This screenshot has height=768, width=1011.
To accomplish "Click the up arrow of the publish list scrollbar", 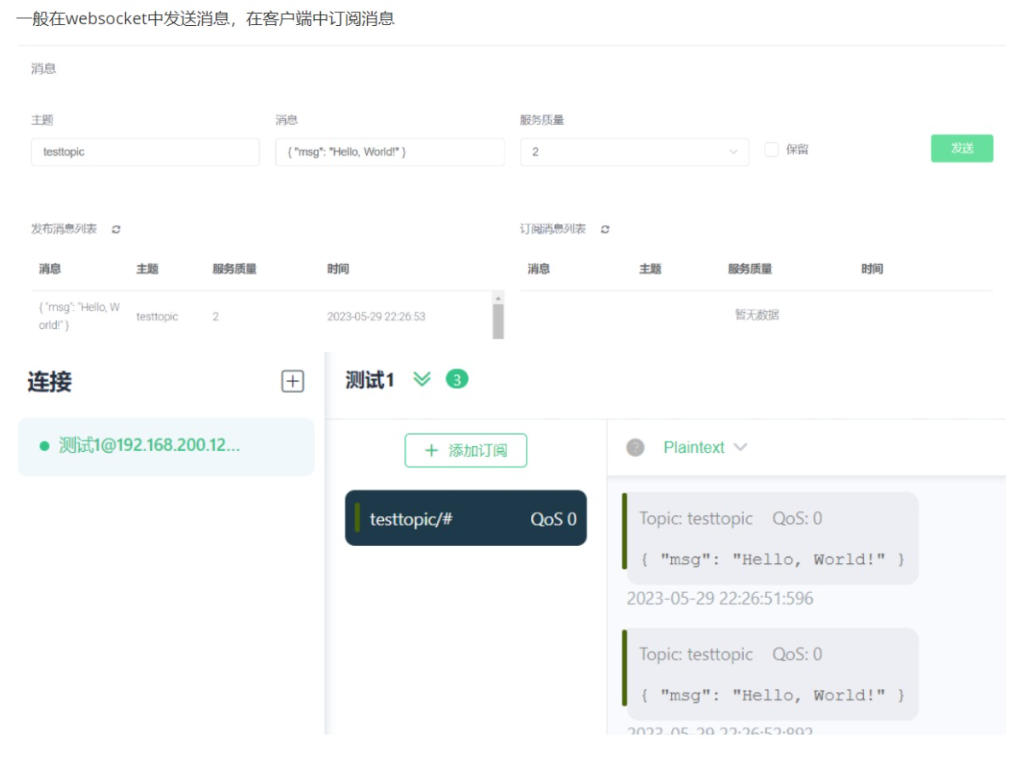I will 497,297.
